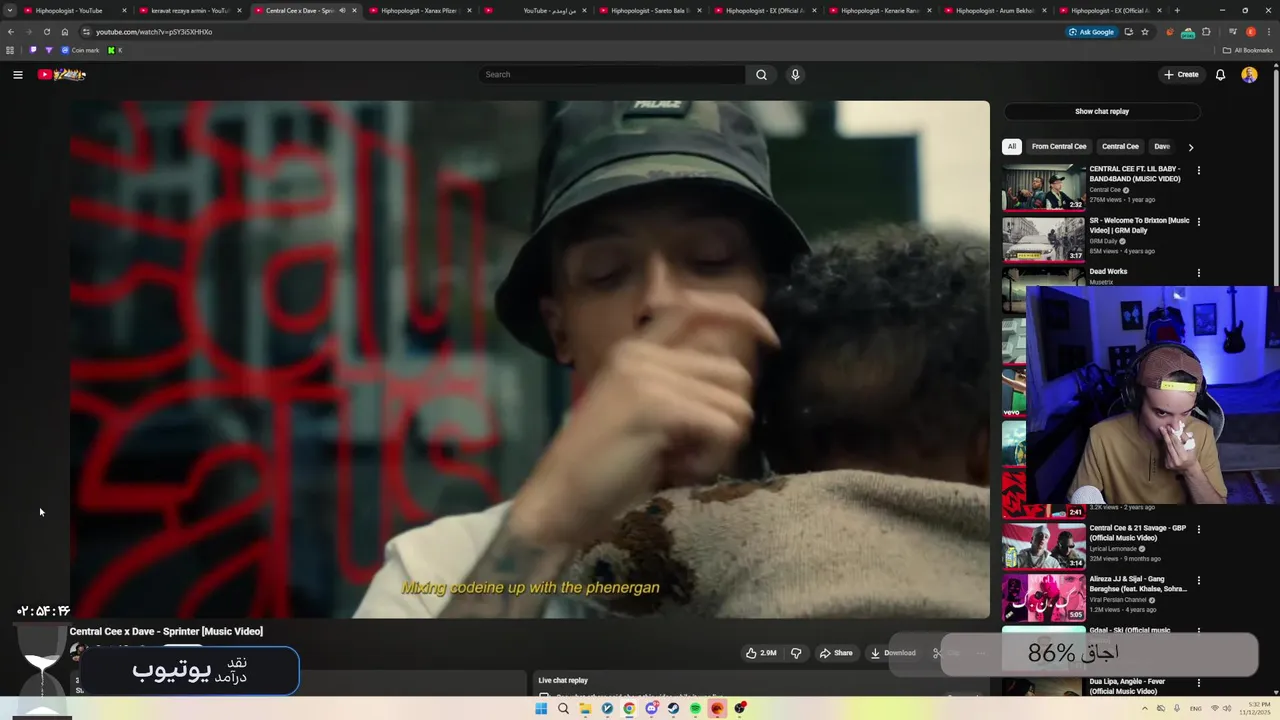1280x720 pixels.
Task: Open the Central Cee channel name link
Action: 1105,190
